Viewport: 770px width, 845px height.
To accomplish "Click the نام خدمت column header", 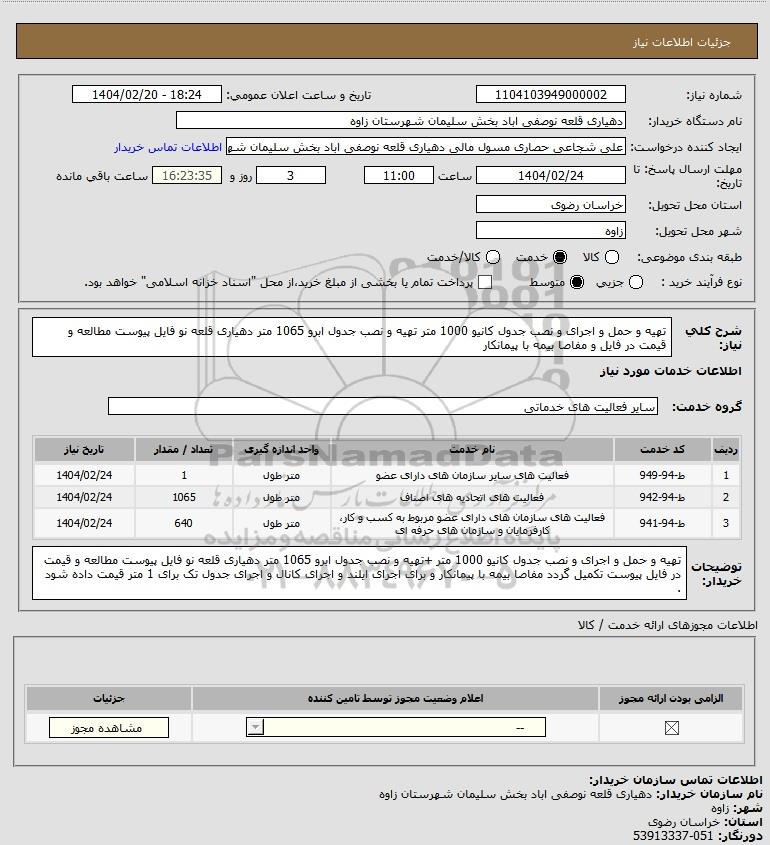I will (472, 449).
